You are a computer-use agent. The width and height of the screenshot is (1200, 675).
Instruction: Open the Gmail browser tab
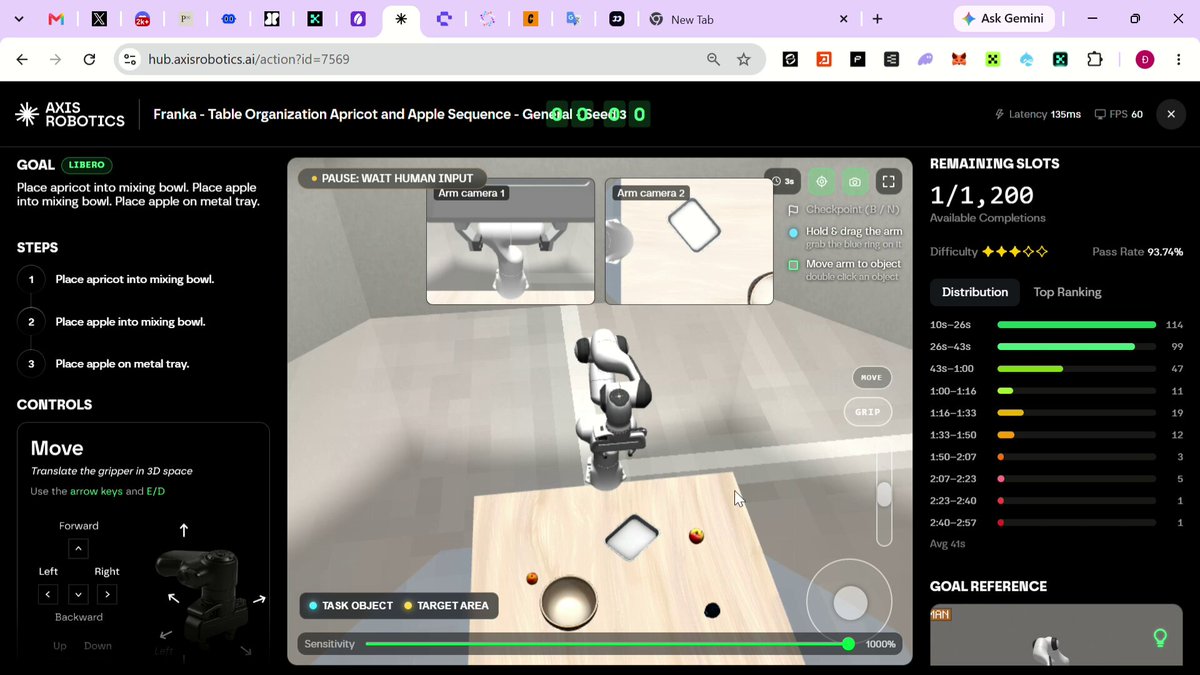tap(56, 19)
